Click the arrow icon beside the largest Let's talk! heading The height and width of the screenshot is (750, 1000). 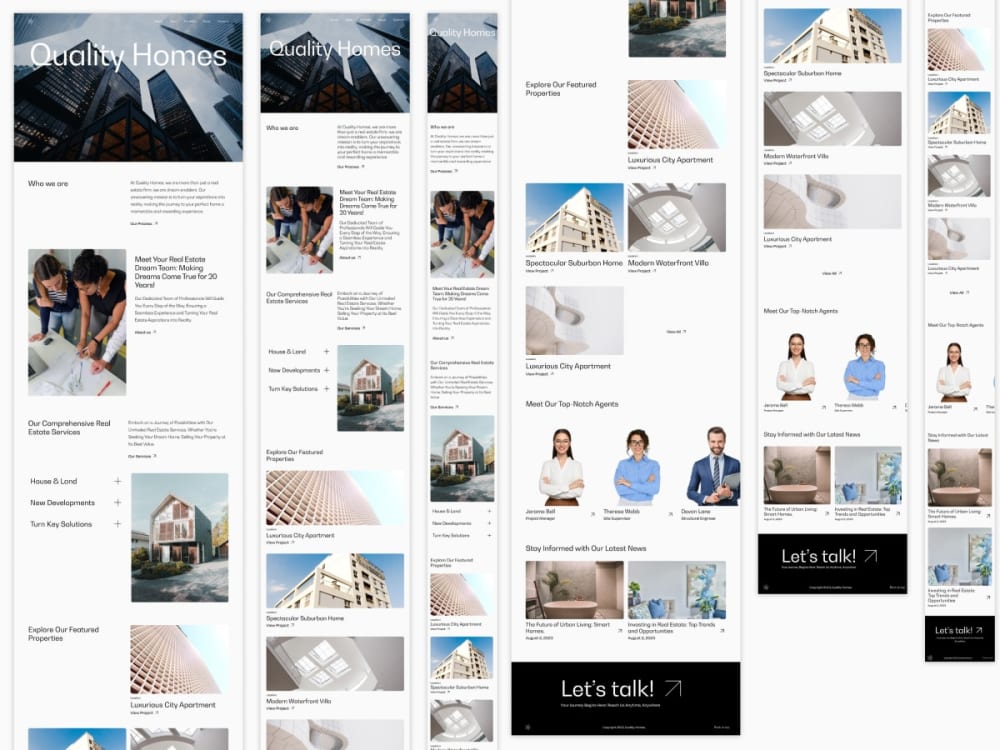point(673,688)
